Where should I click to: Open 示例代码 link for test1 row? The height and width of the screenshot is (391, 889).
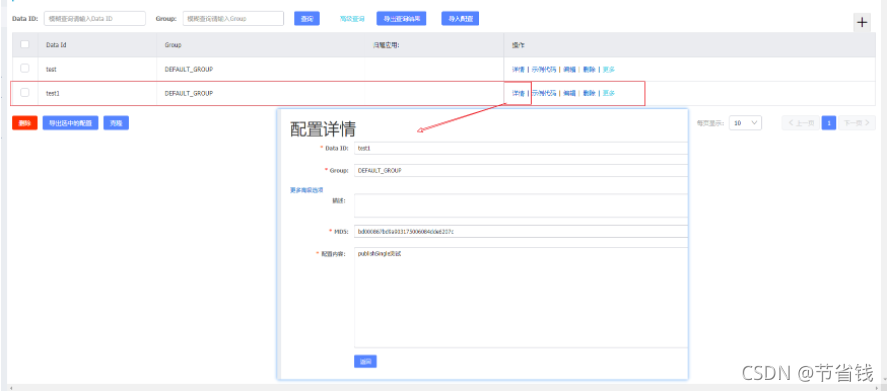tap(544, 94)
